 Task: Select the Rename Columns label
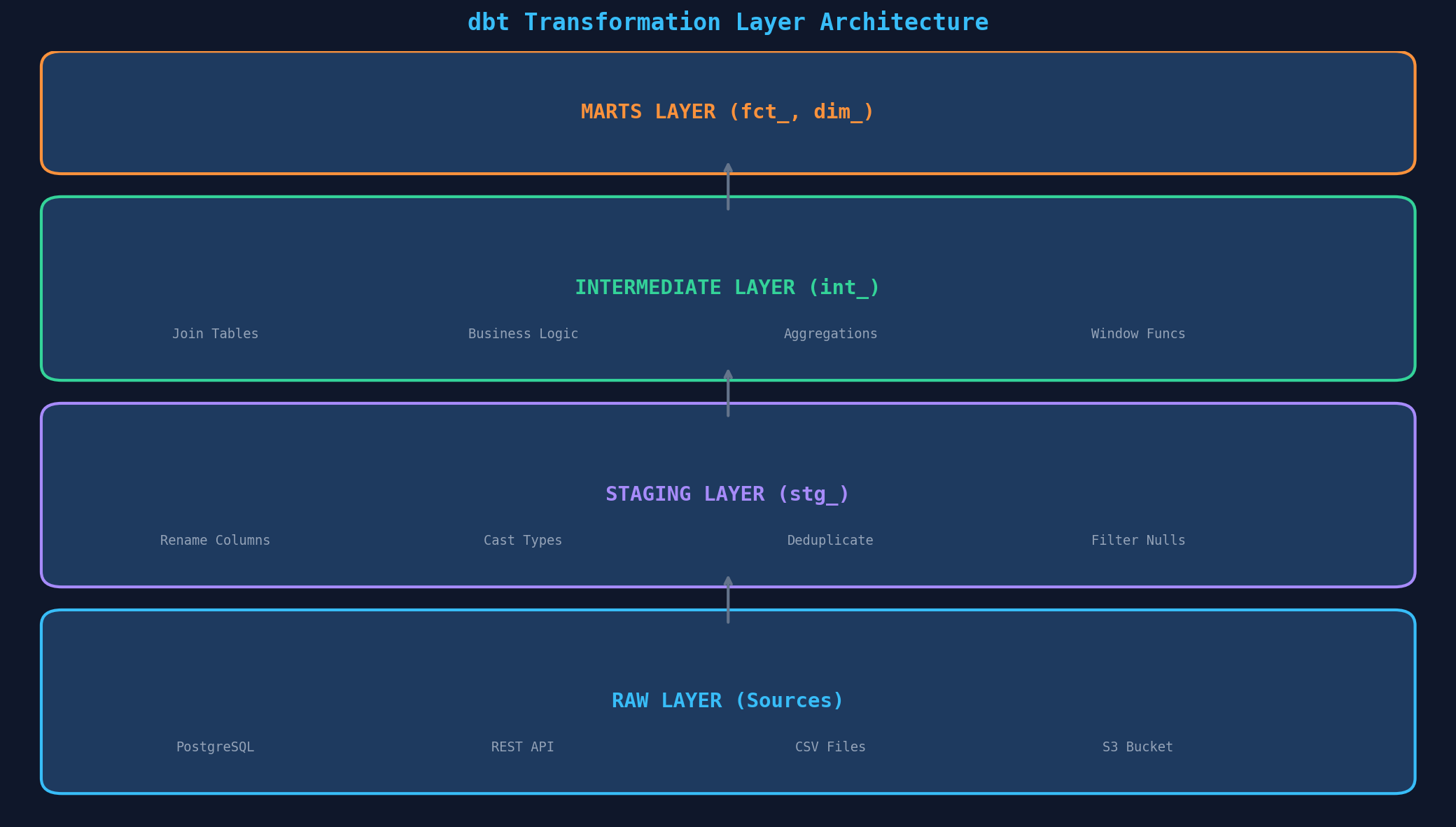tap(215, 540)
